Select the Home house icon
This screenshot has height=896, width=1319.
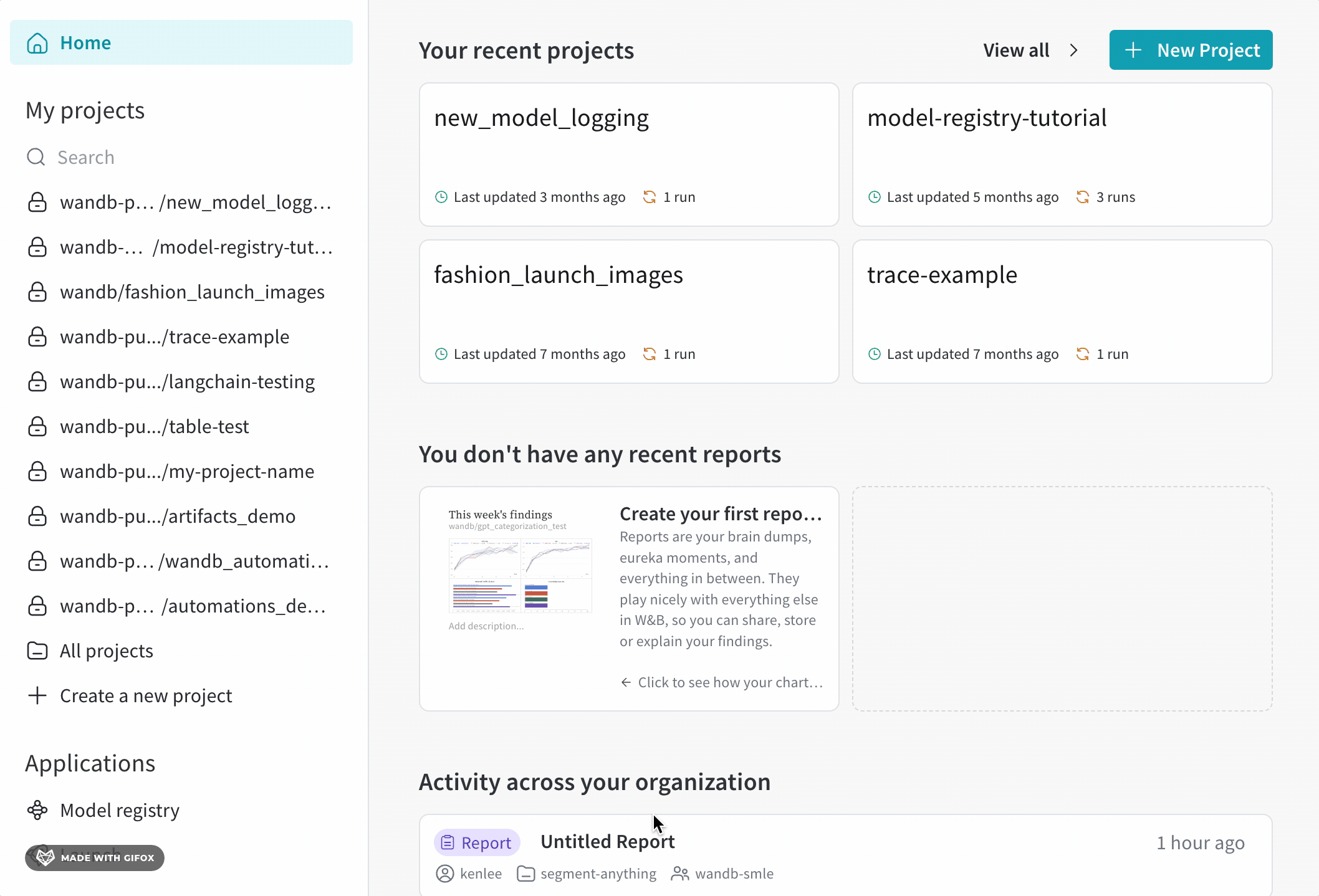pos(37,42)
